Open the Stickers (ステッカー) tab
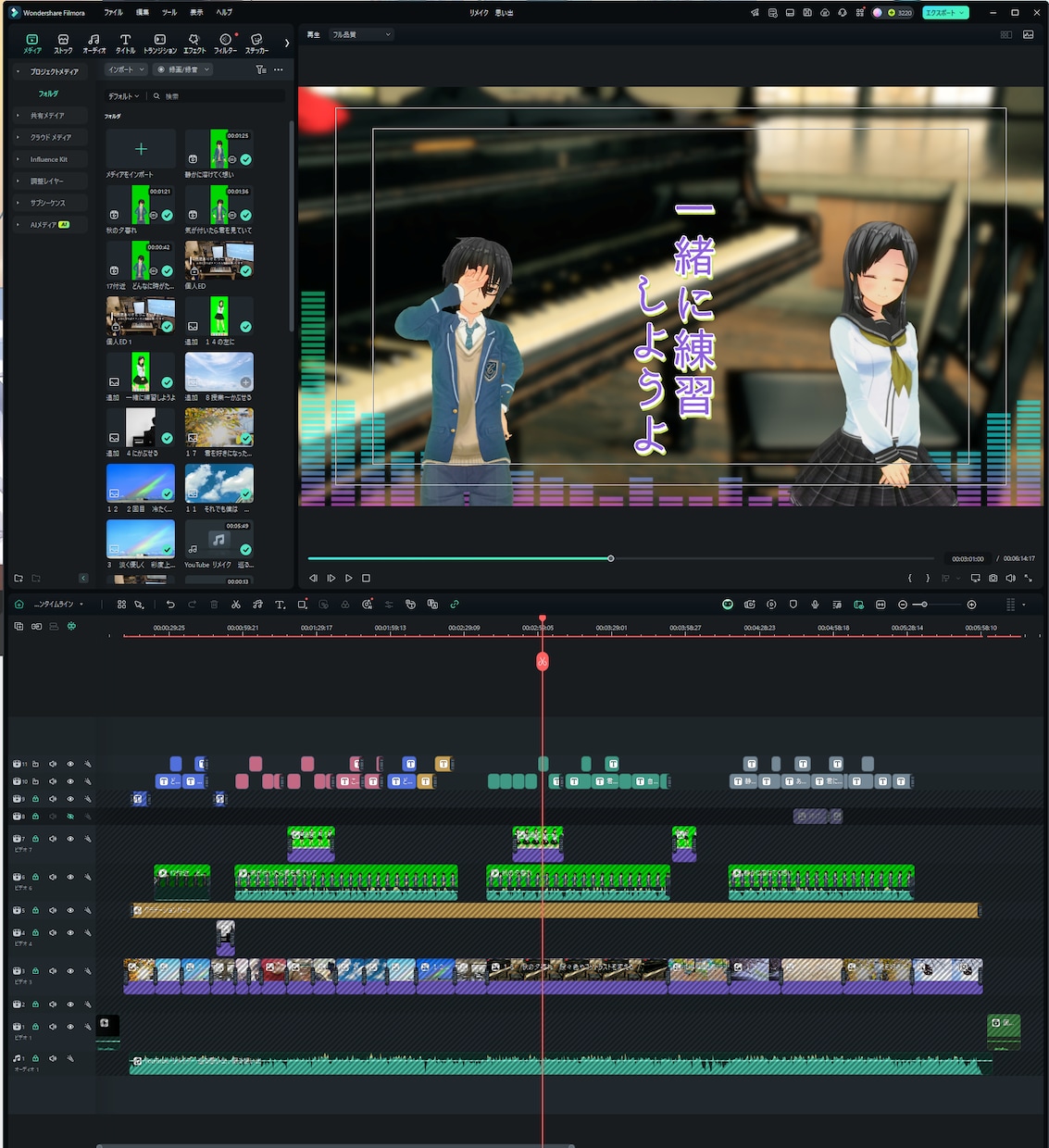The image size is (1049, 1148). click(x=256, y=44)
